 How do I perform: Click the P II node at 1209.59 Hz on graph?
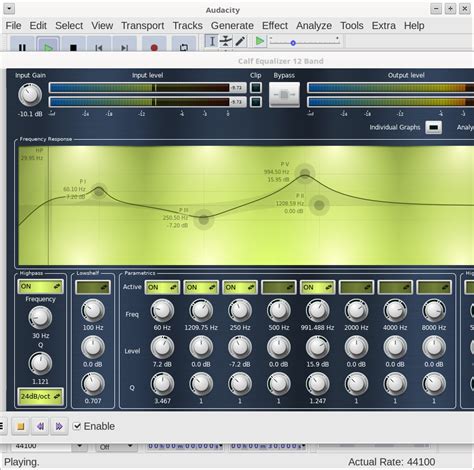click(x=319, y=205)
